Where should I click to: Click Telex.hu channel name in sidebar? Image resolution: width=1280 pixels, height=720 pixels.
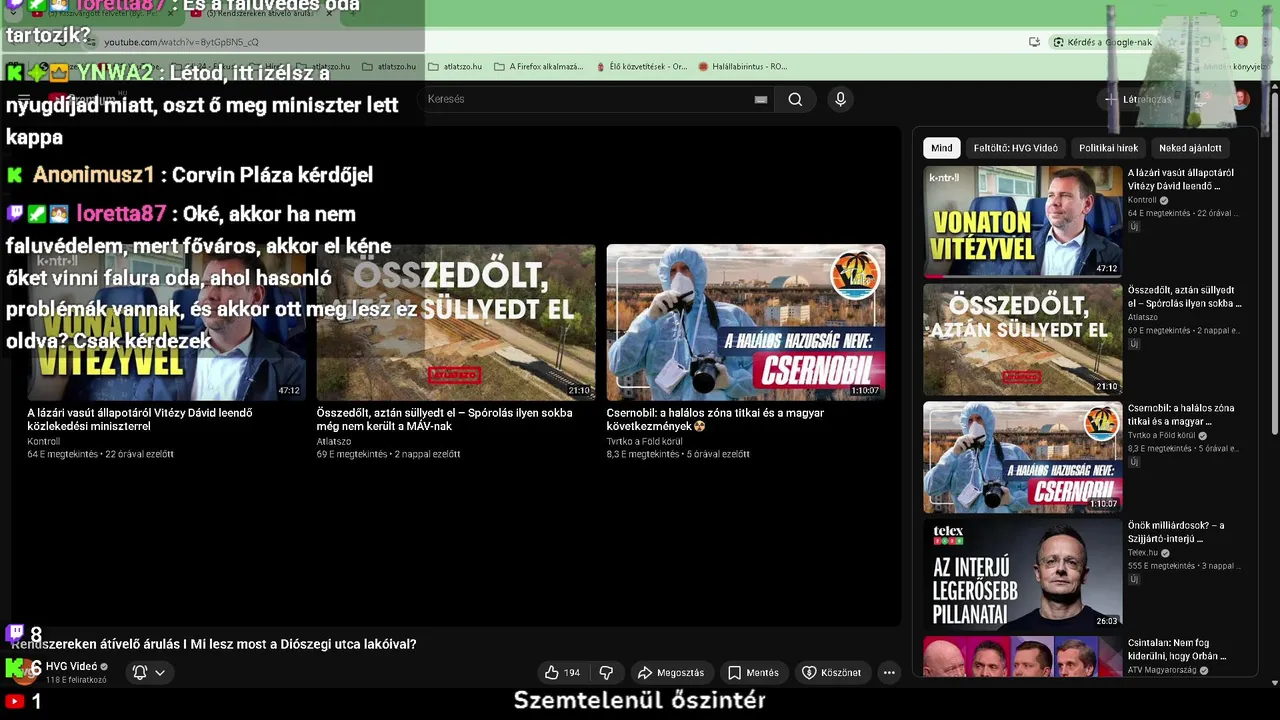(x=1142, y=552)
